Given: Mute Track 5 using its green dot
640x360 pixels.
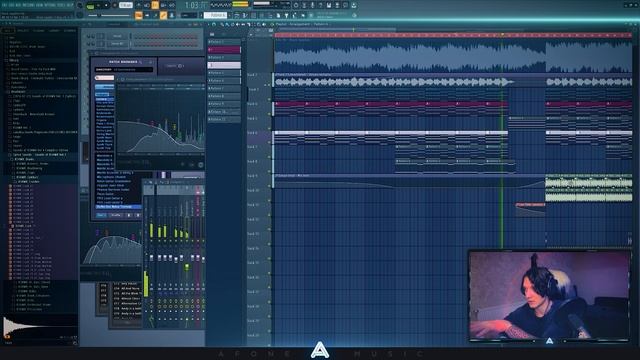Looking at the screenshot, I should point(269,128).
